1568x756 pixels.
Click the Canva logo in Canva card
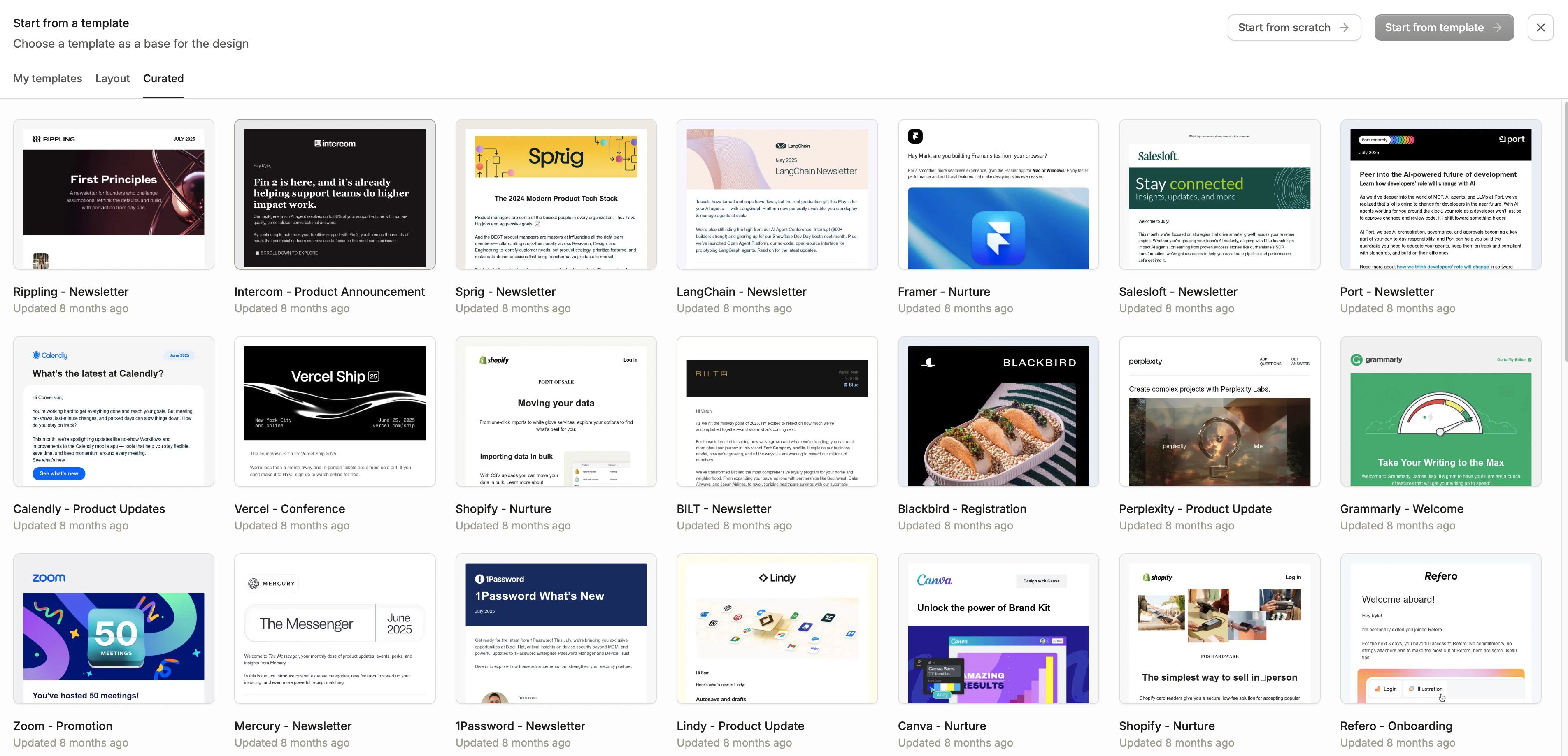(x=934, y=580)
